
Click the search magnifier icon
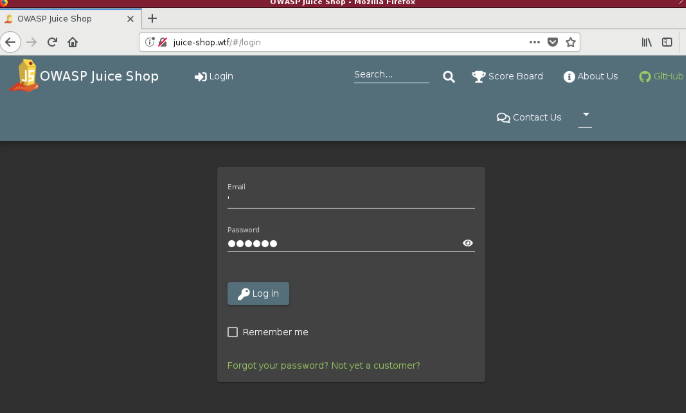pos(448,77)
